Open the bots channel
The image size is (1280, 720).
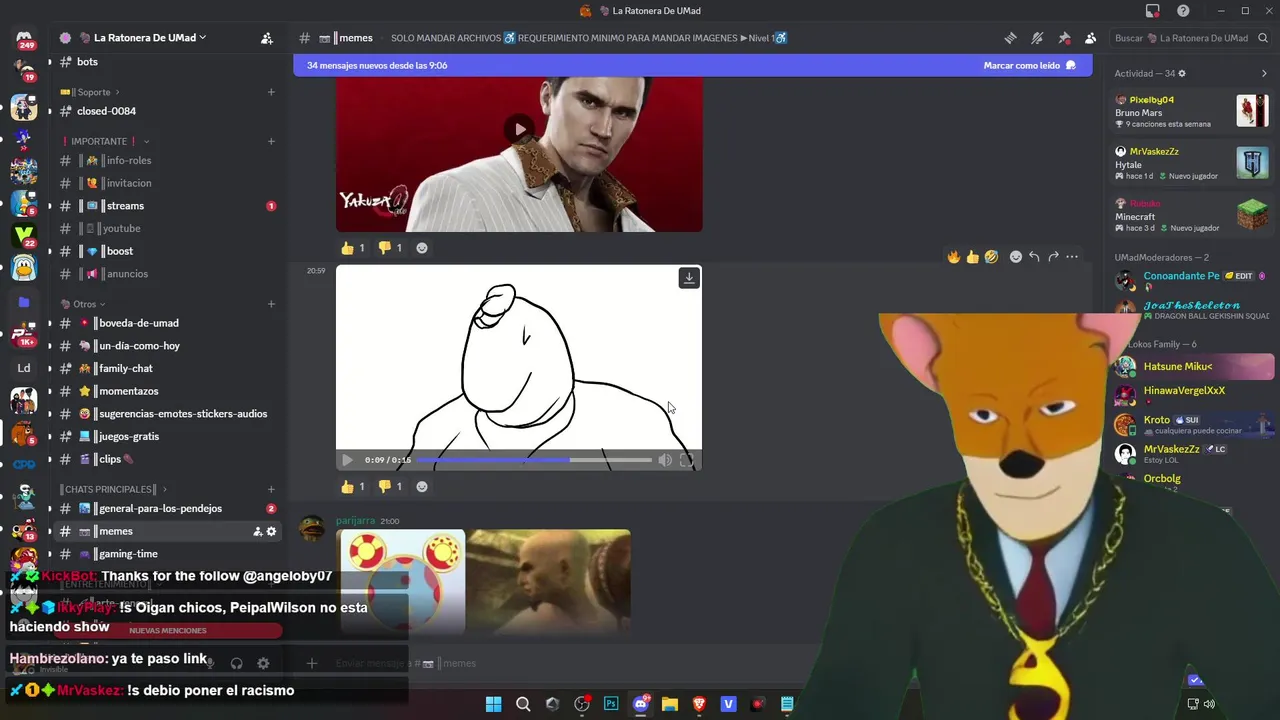[x=168, y=62]
